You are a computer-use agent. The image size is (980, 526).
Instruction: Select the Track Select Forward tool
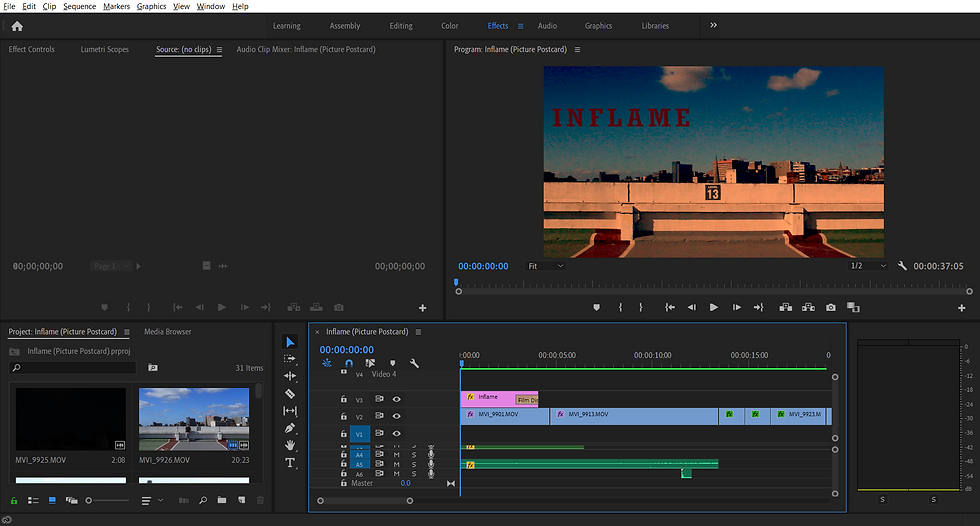point(290,359)
